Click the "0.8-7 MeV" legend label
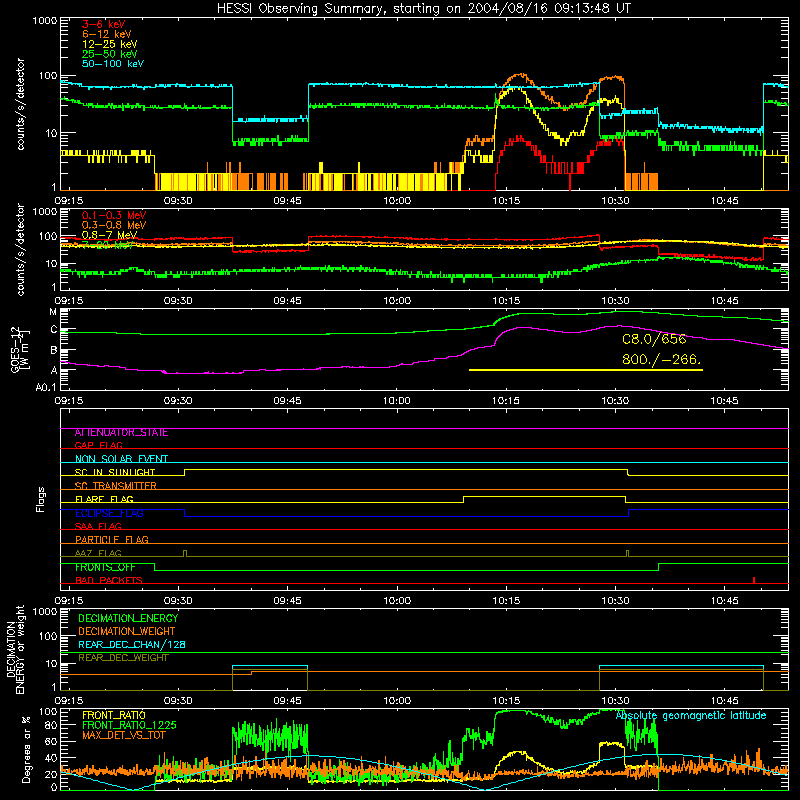Image resolution: width=800 pixels, height=800 pixels. tap(109, 235)
